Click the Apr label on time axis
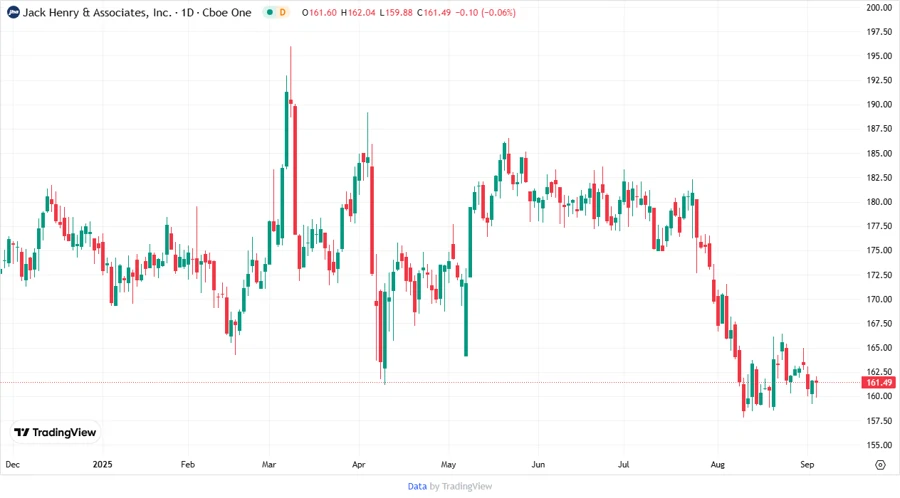The image size is (900, 498). (359, 465)
